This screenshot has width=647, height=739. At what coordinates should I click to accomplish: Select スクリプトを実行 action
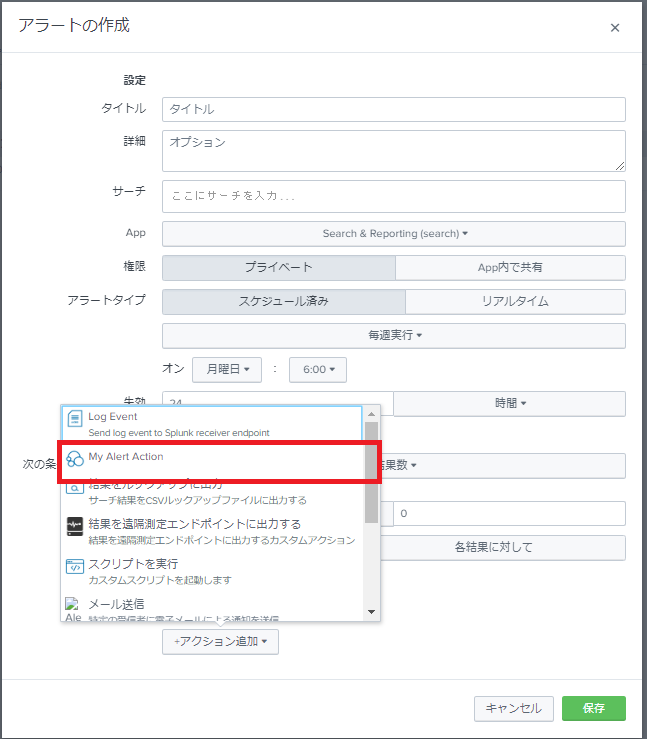tap(212, 571)
